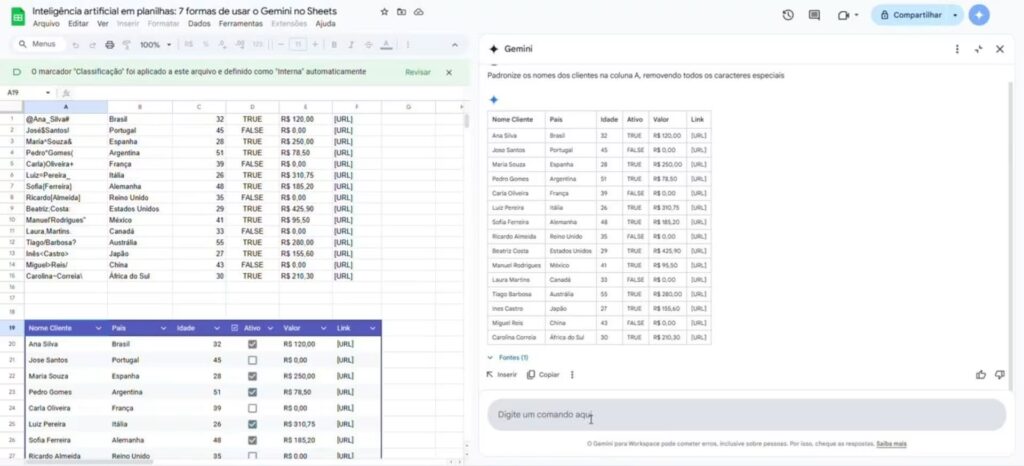Print the spreadsheet using printer icon
The width and height of the screenshot is (1024, 466).
pos(110,45)
